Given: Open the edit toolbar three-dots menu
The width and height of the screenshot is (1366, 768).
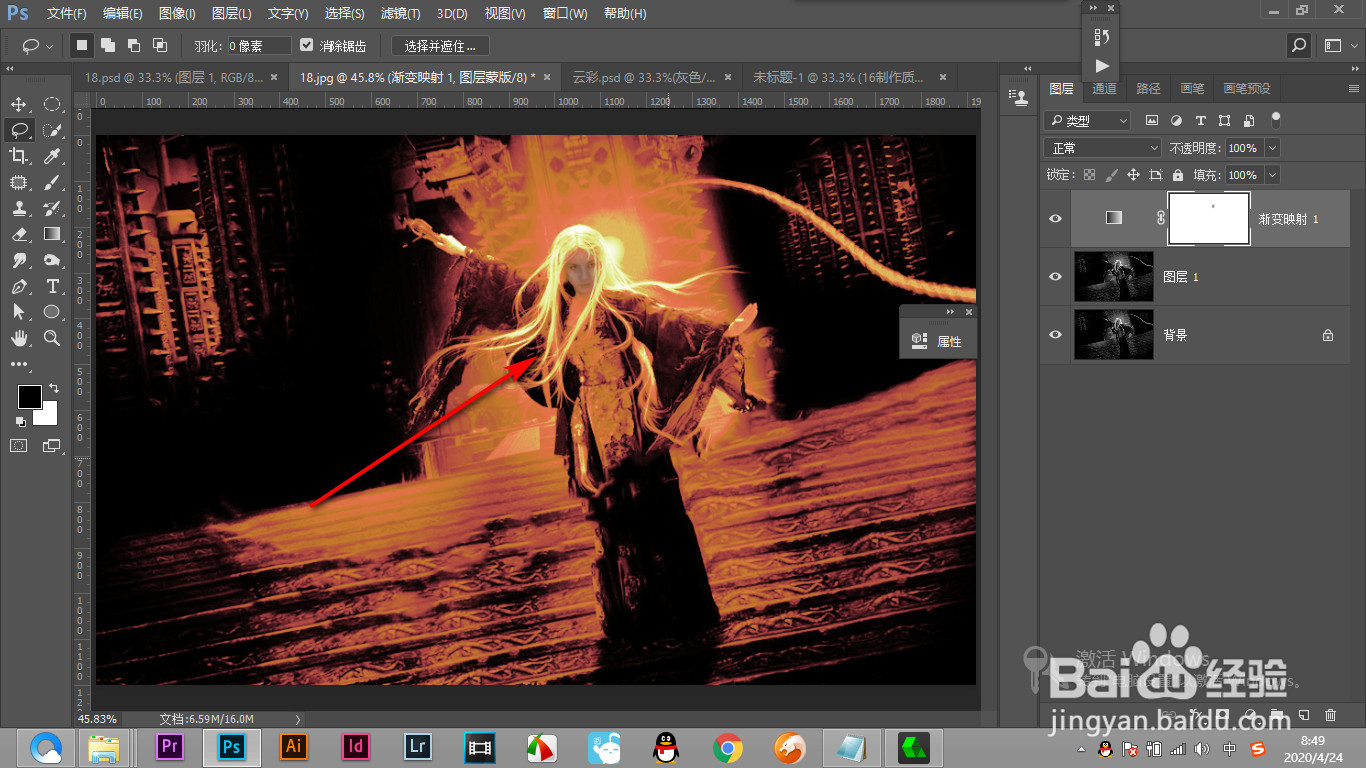Looking at the screenshot, I should click(19, 364).
